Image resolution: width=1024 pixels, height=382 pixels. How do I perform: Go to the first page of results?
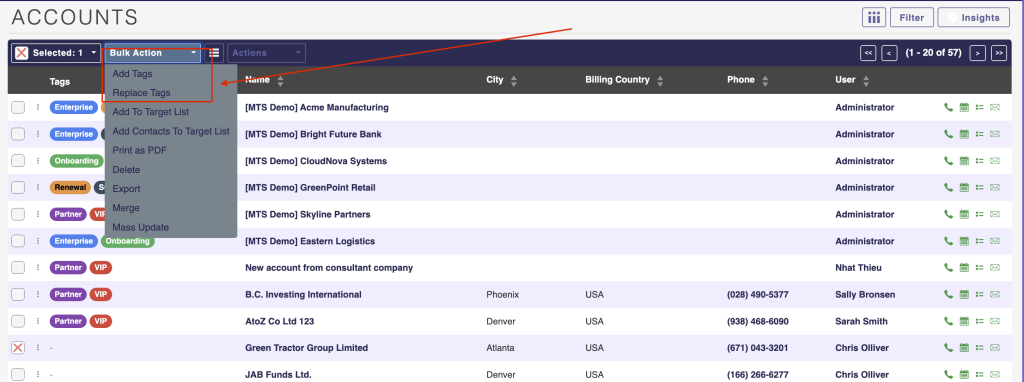point(868,53)
